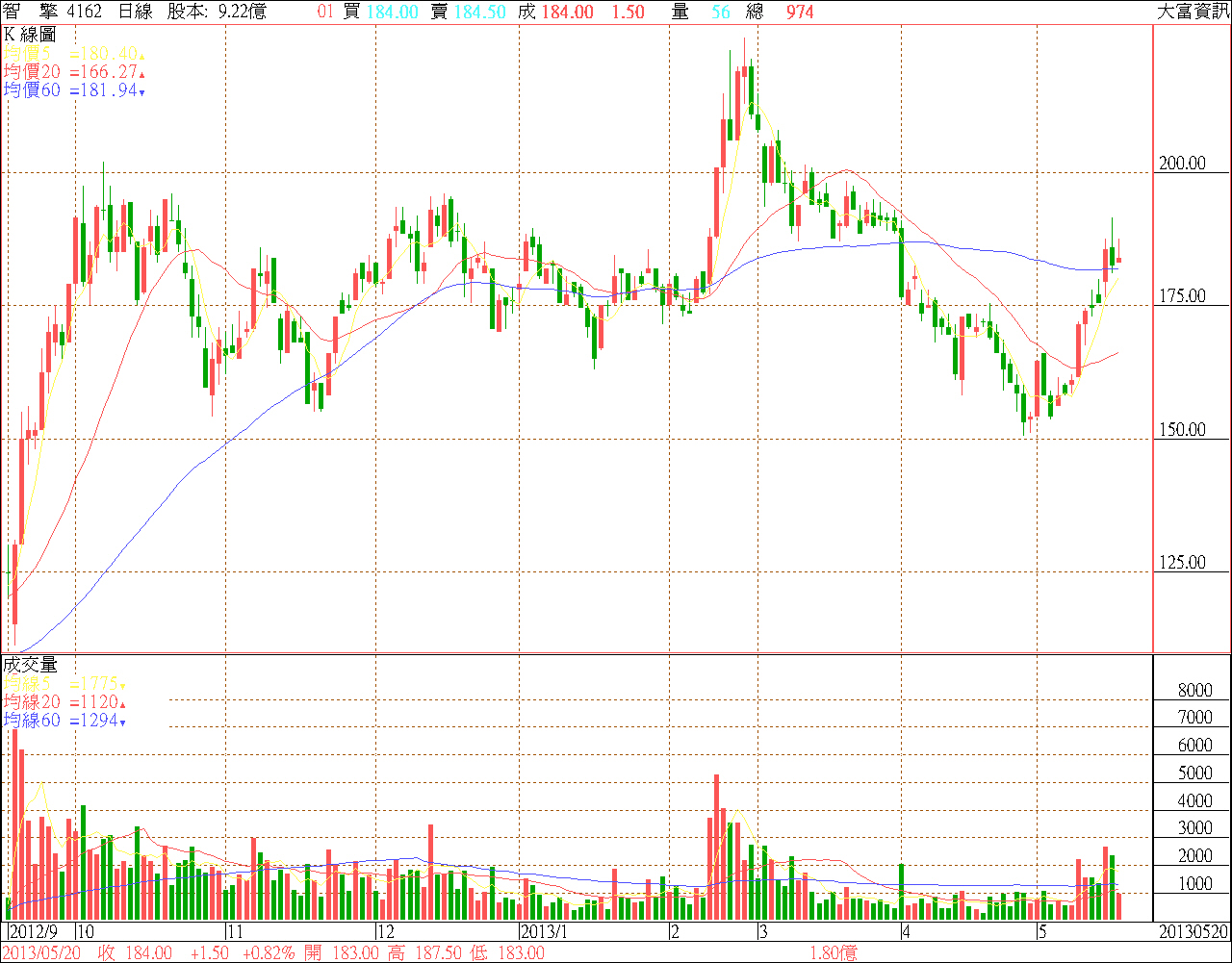Click the 大富資訊 provider label

click(1193, 12)
